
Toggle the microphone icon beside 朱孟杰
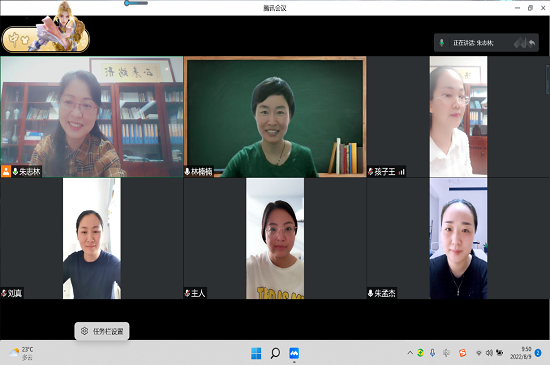coord(370,293)
